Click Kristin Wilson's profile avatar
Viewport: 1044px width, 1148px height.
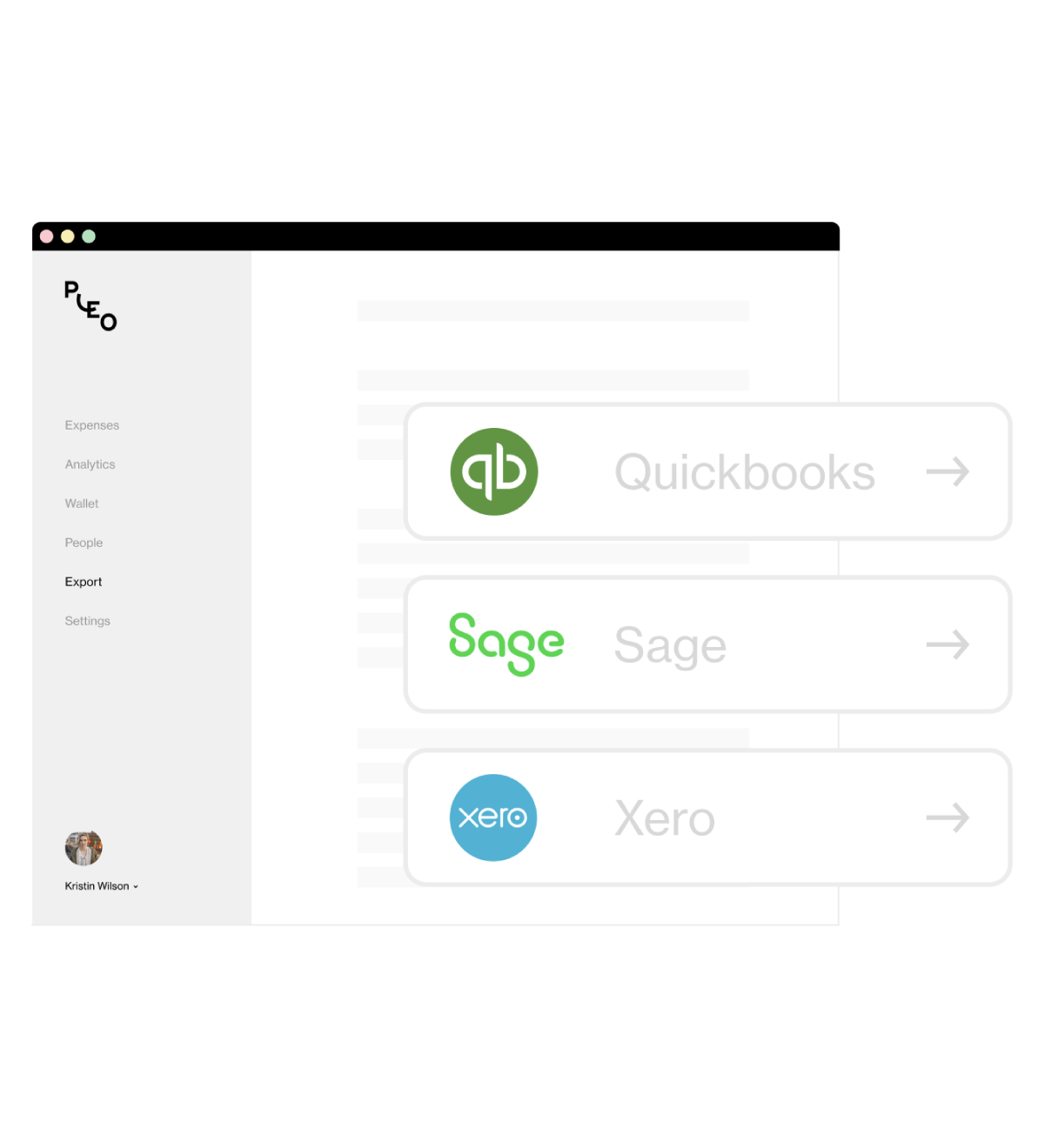click(x=84, y=848)
